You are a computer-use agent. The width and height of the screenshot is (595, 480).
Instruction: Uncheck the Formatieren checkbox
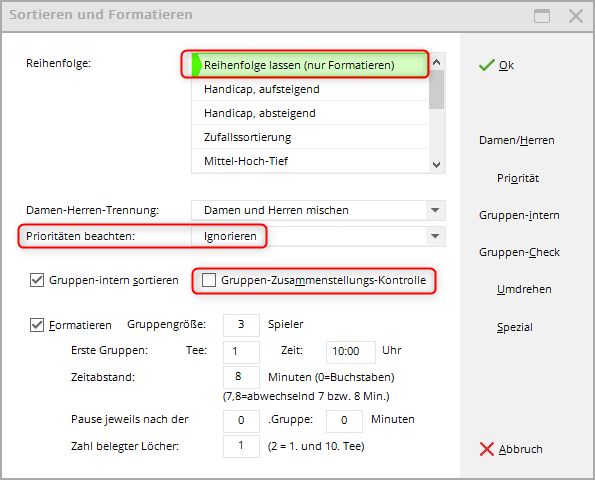[x=37, y=325]
